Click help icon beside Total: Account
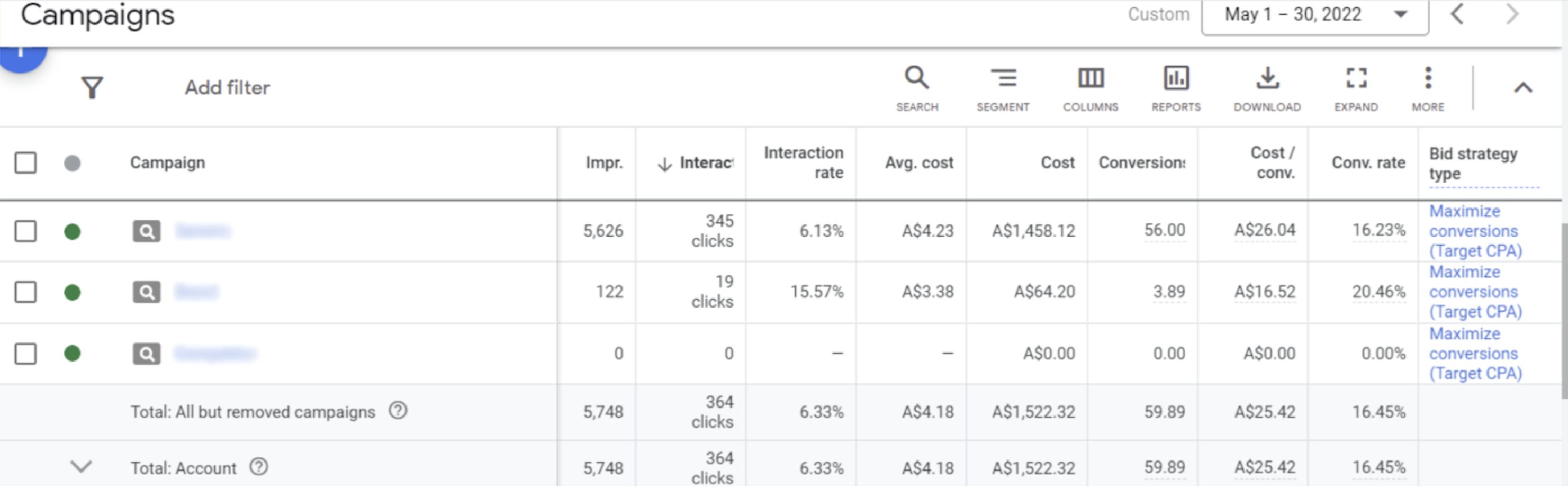The height and width of the screenshot is (488, 1568). 259,467
